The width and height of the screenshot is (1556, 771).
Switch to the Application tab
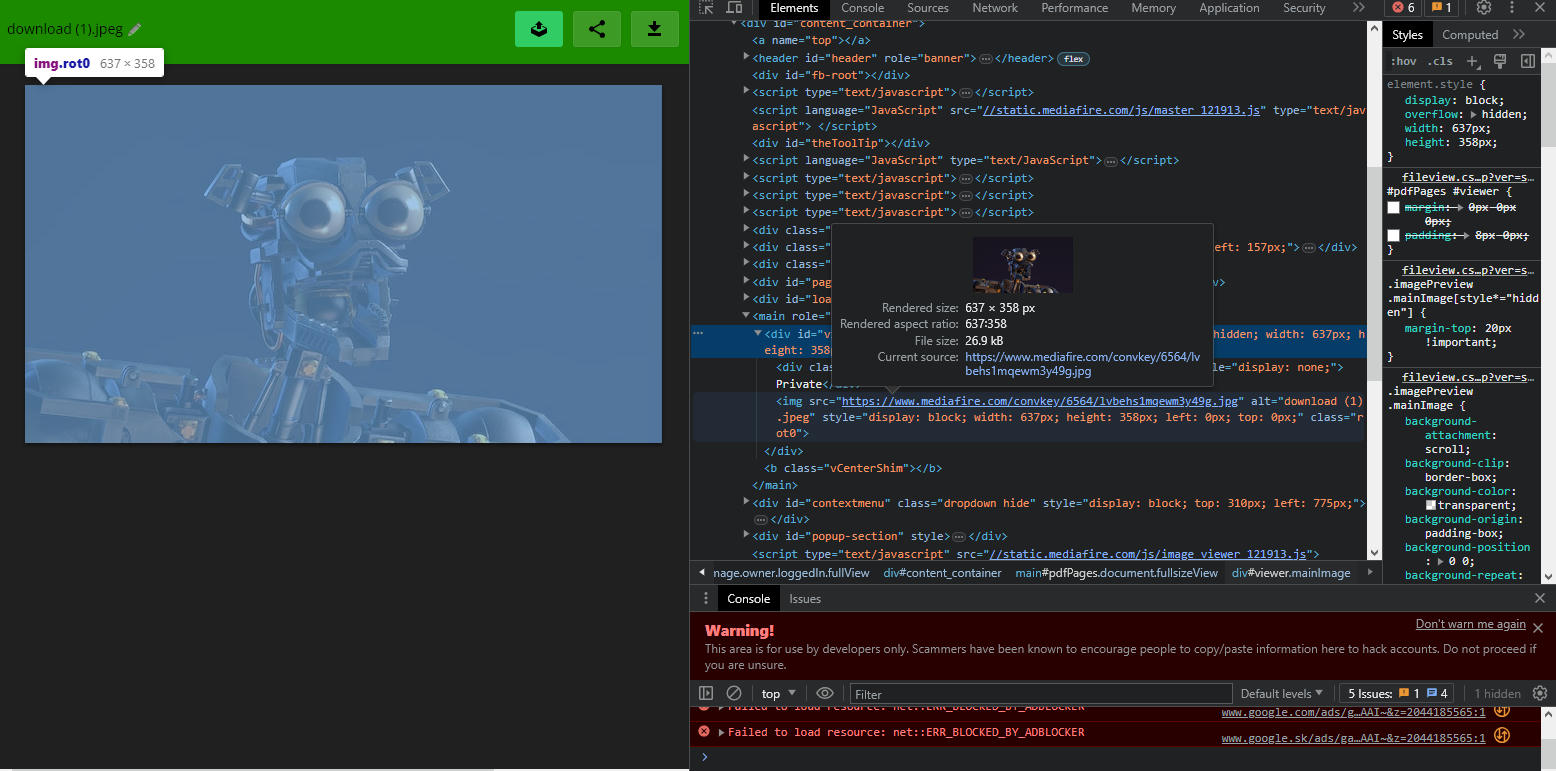(x=1229, y=8)
